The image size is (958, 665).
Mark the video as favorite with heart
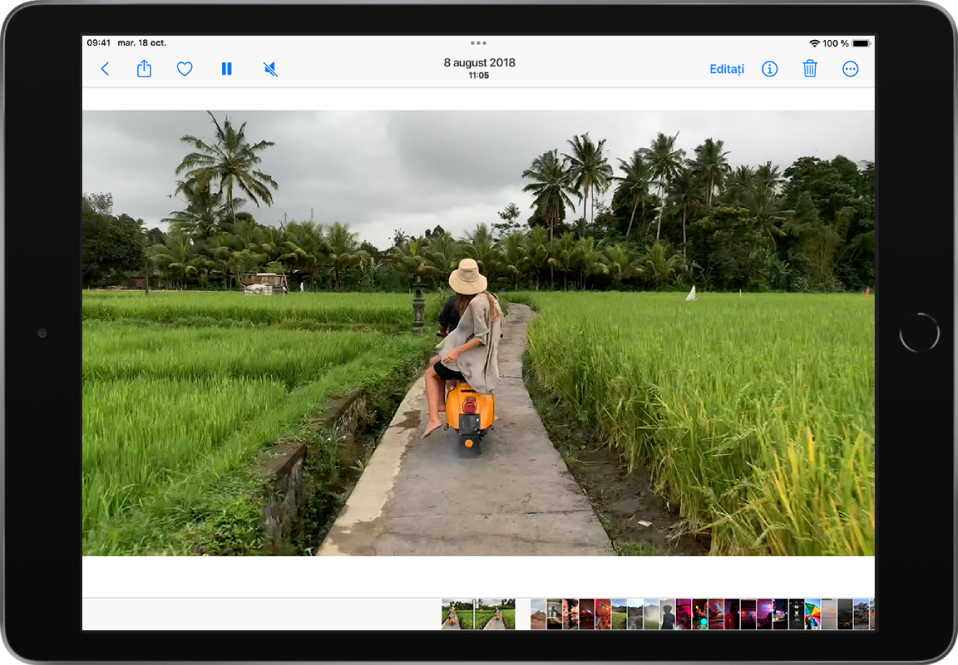pyautogui.click(x=184, y=69)
